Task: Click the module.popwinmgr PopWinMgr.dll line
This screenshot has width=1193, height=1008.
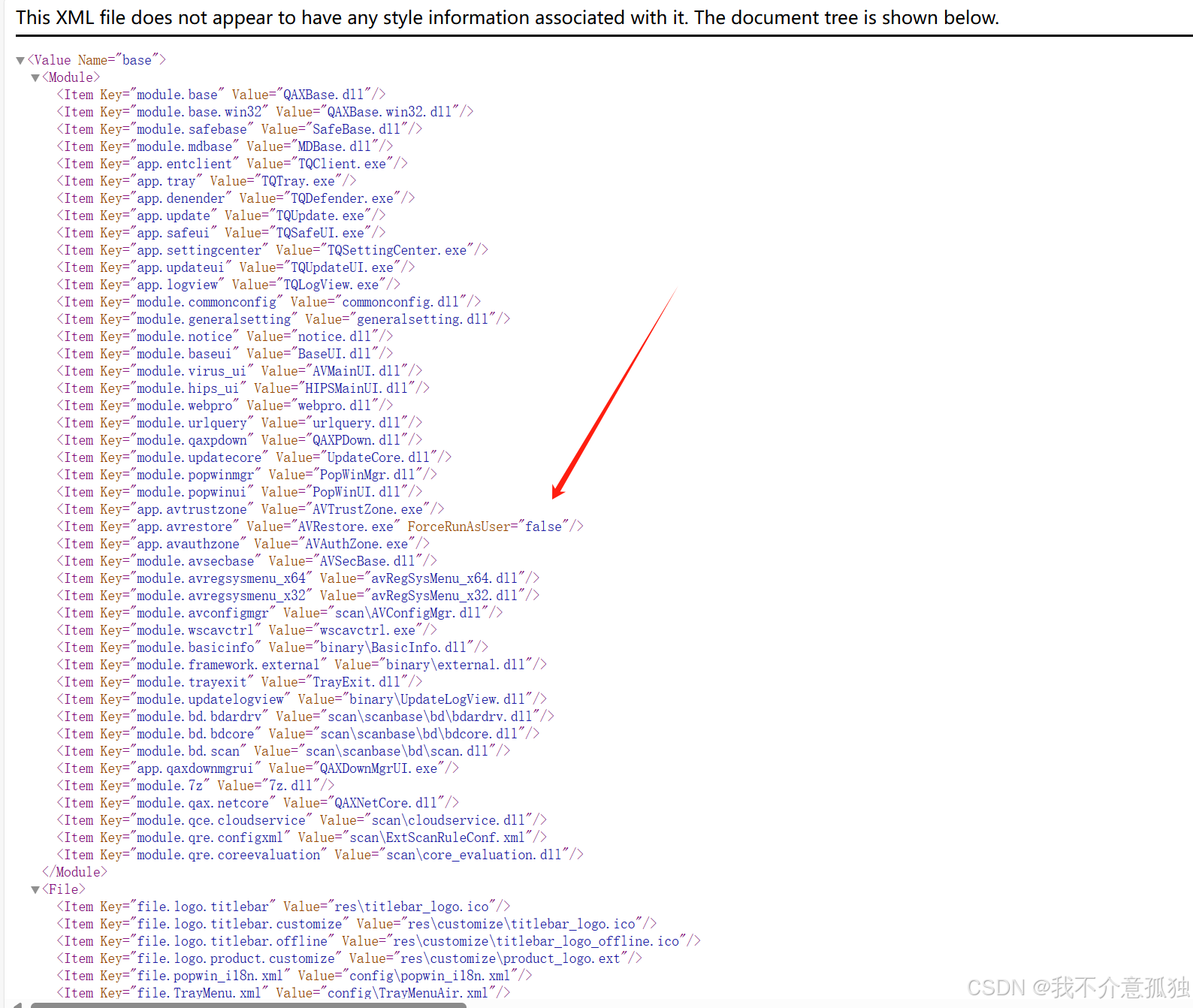Action: click(247, 475)
